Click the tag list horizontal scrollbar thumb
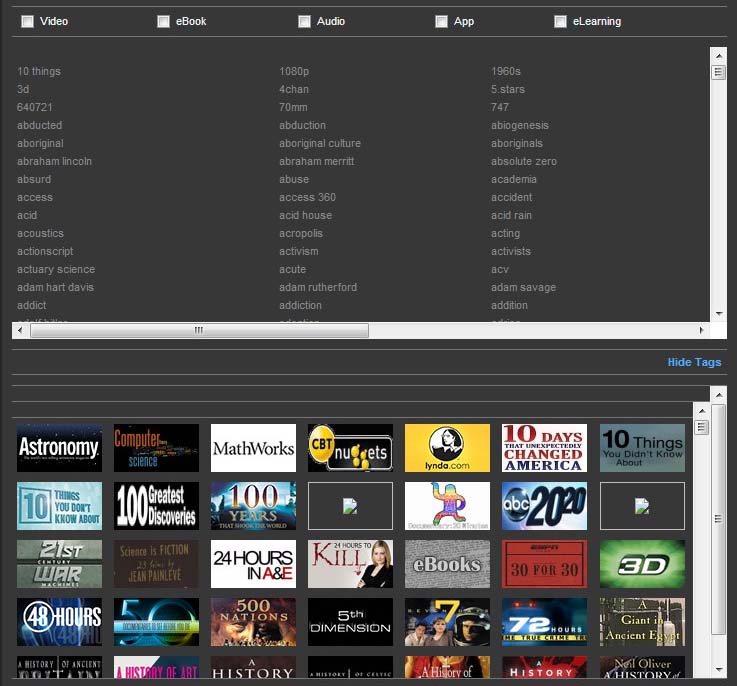Screen dimensions: 737x686 199,331
